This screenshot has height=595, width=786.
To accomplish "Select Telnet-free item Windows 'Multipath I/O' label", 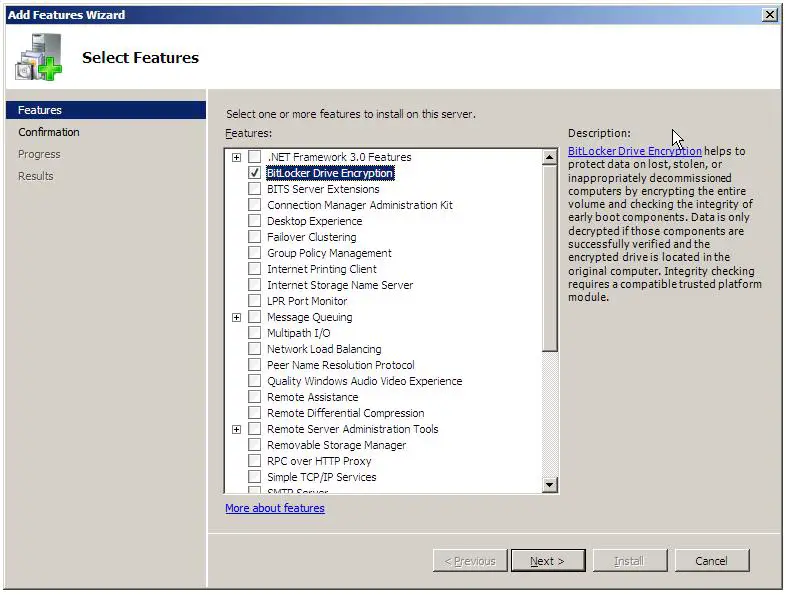I will (x=298, y=333).
